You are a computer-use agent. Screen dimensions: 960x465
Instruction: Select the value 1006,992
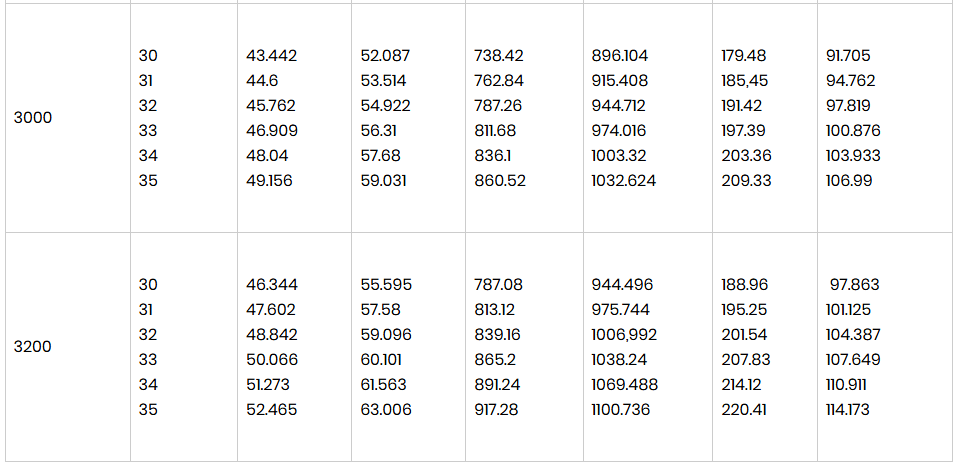click(624, 335)
